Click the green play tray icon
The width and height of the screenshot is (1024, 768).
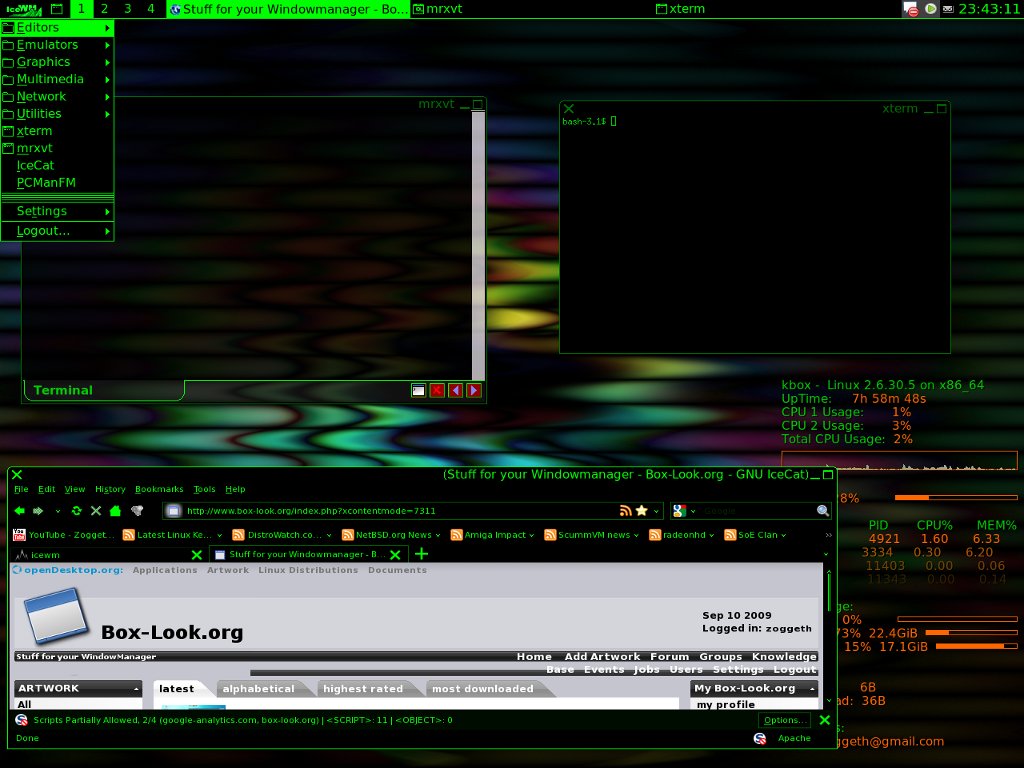(931, 8)
